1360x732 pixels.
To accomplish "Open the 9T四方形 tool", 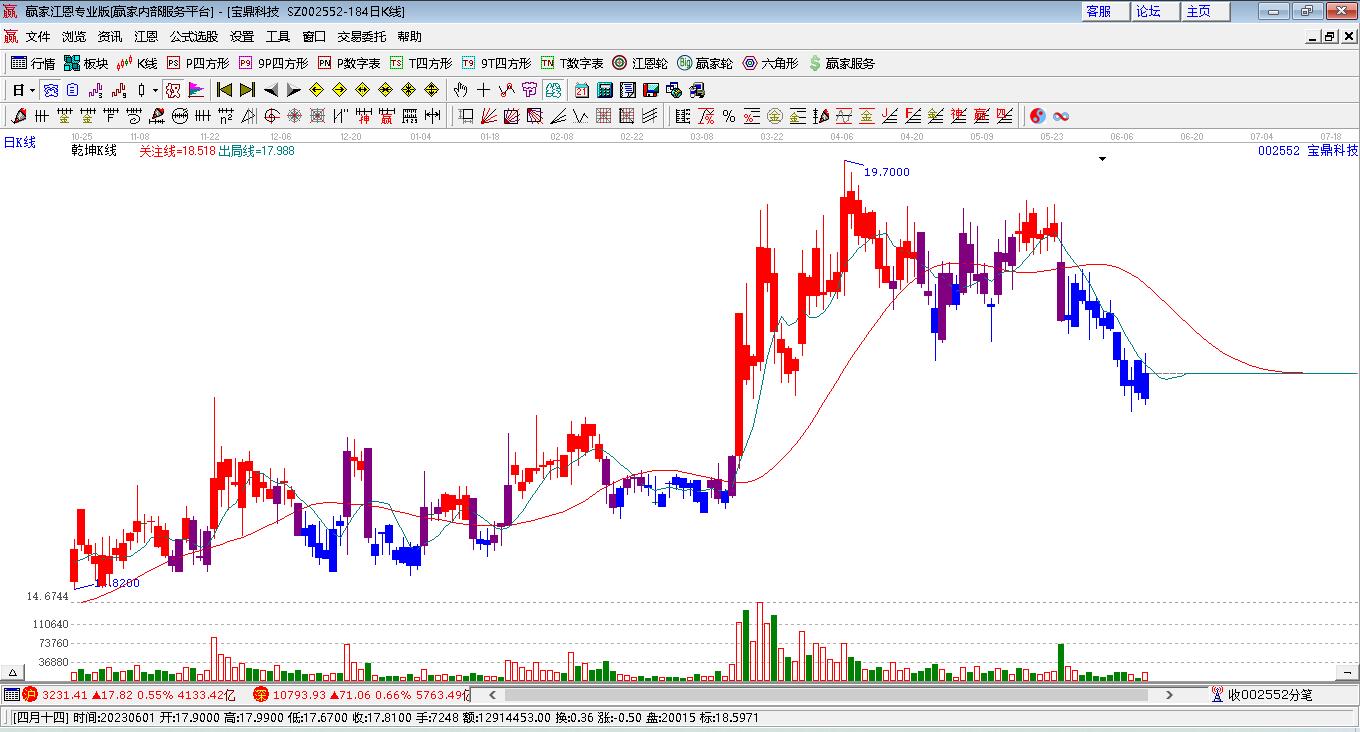I will coord(496,63).
